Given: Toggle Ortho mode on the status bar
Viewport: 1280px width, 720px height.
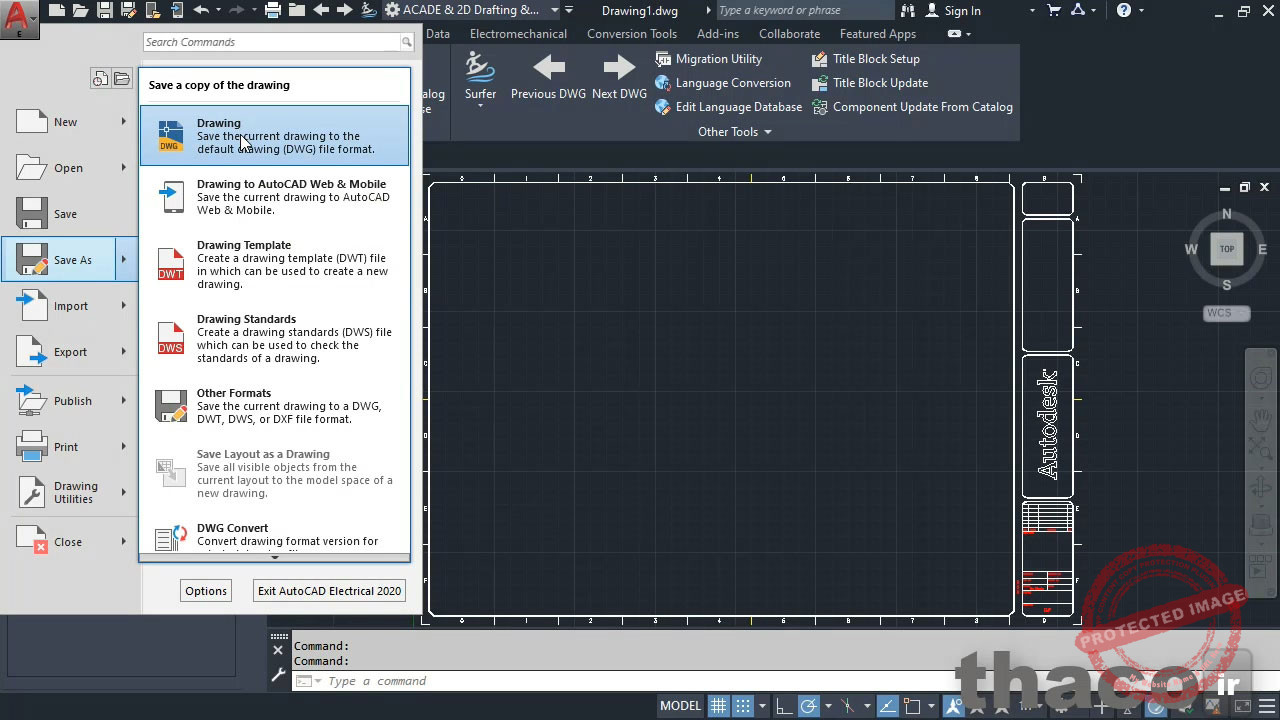Looking at the screenshot, I should click(x=785, y=705).
